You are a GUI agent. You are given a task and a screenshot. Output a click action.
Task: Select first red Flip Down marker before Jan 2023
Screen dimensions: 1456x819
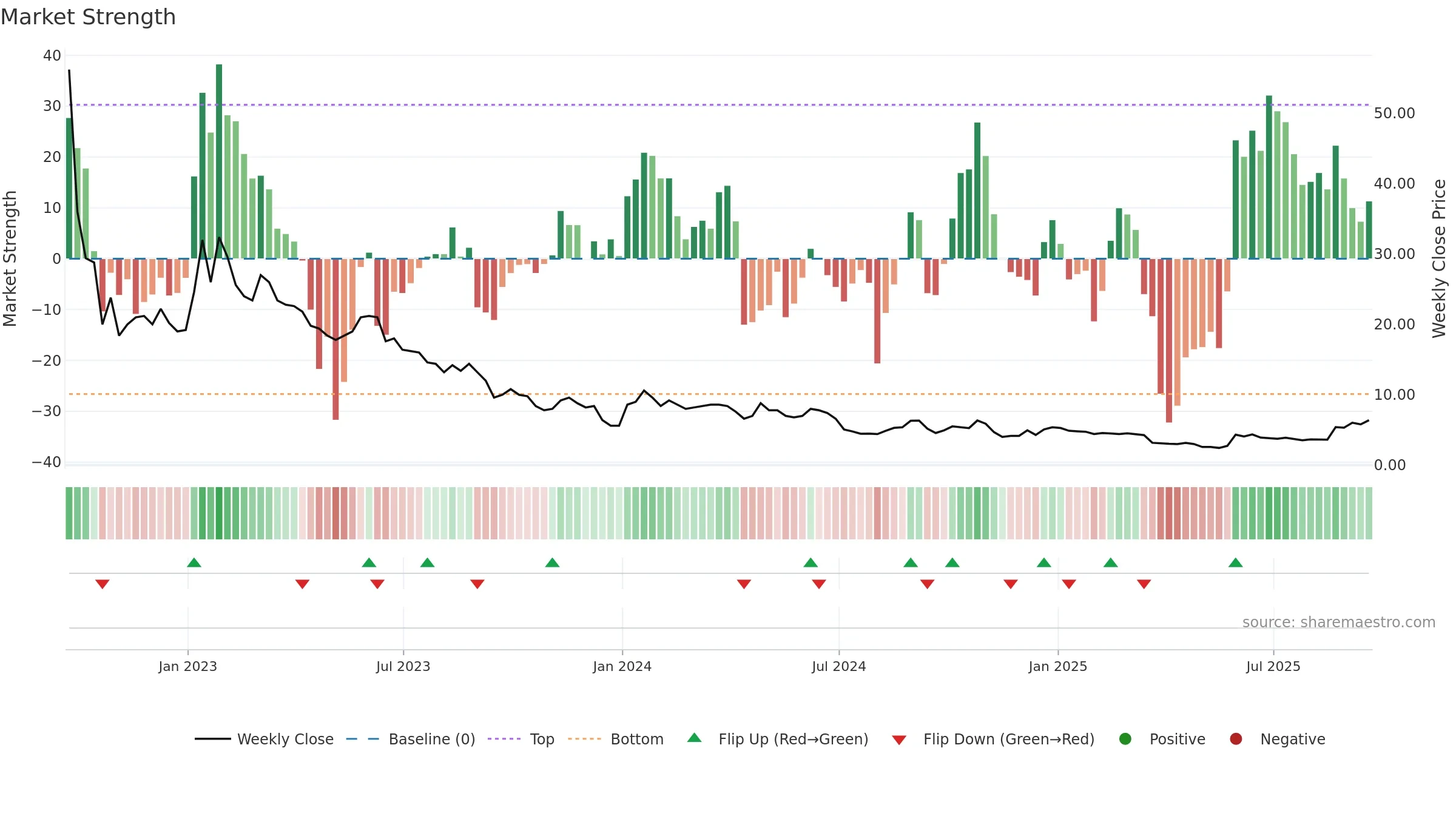[102, 584]
